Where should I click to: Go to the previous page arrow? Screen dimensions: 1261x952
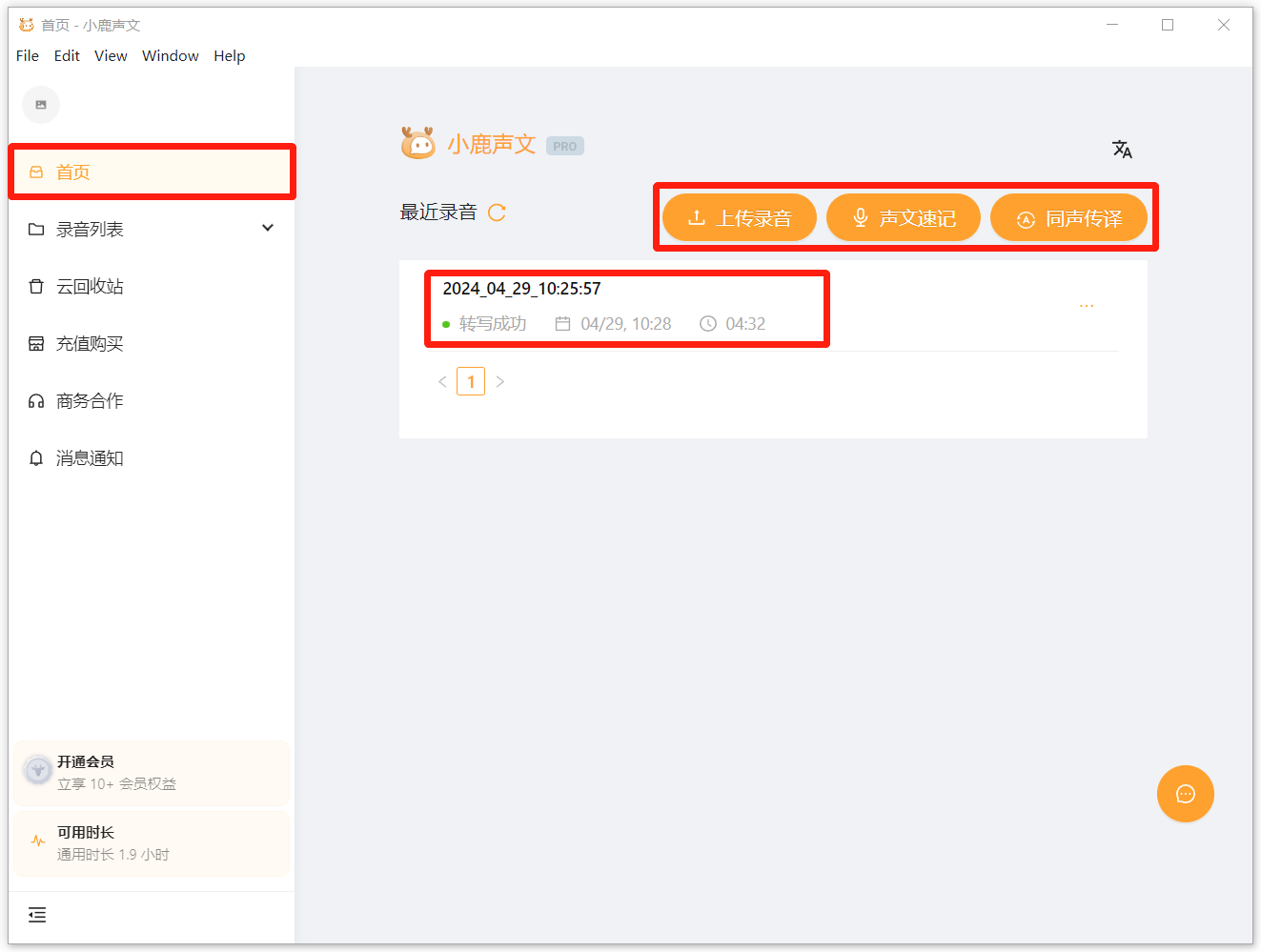pyautogui.click(x=442, y=382)
